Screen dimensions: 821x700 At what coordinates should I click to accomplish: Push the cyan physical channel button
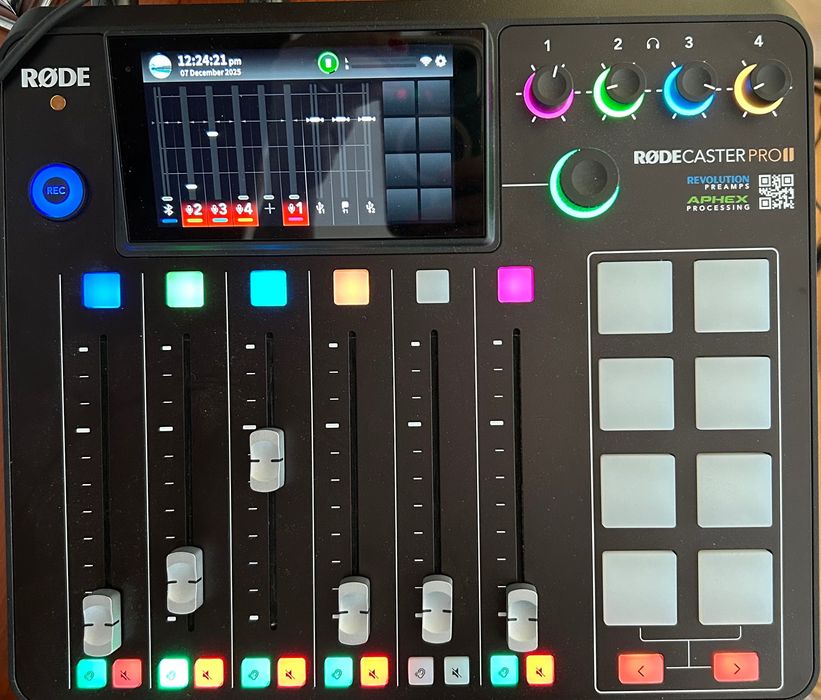coord(269,288)
